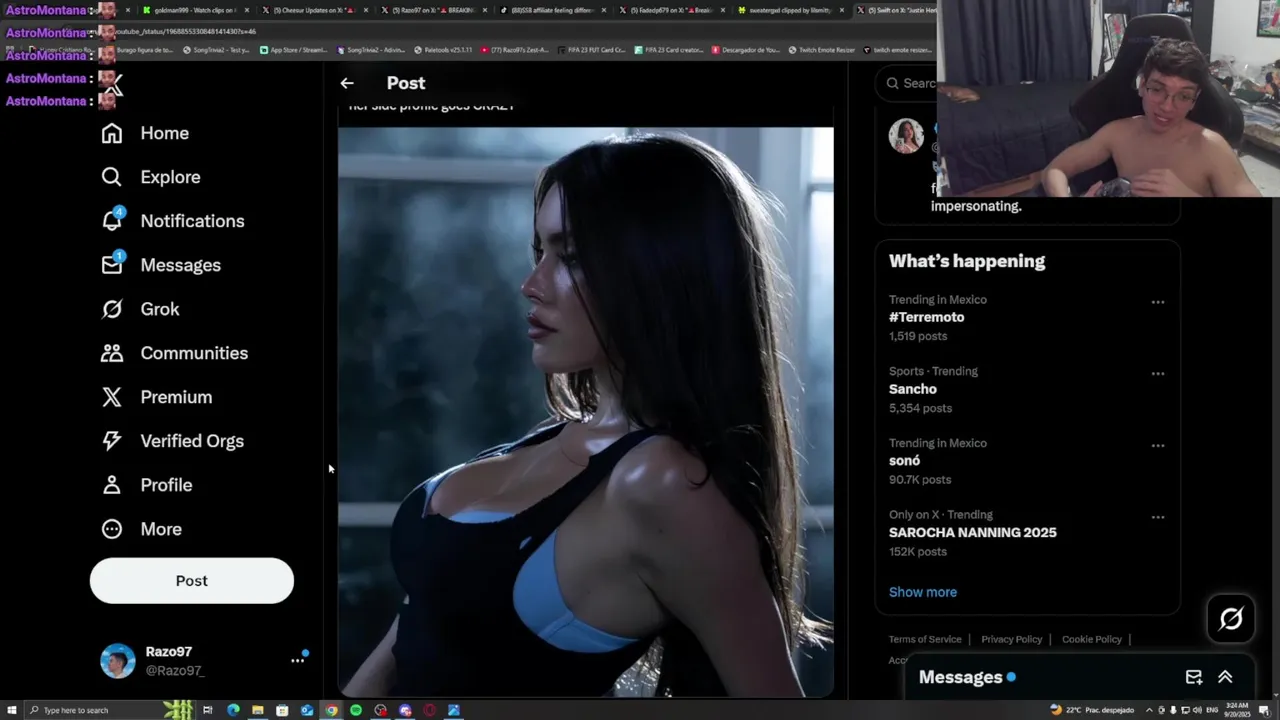Open options dots for SAROCHA NANNING
This screenshot has width=1280, height=720.
[1157, 518]
